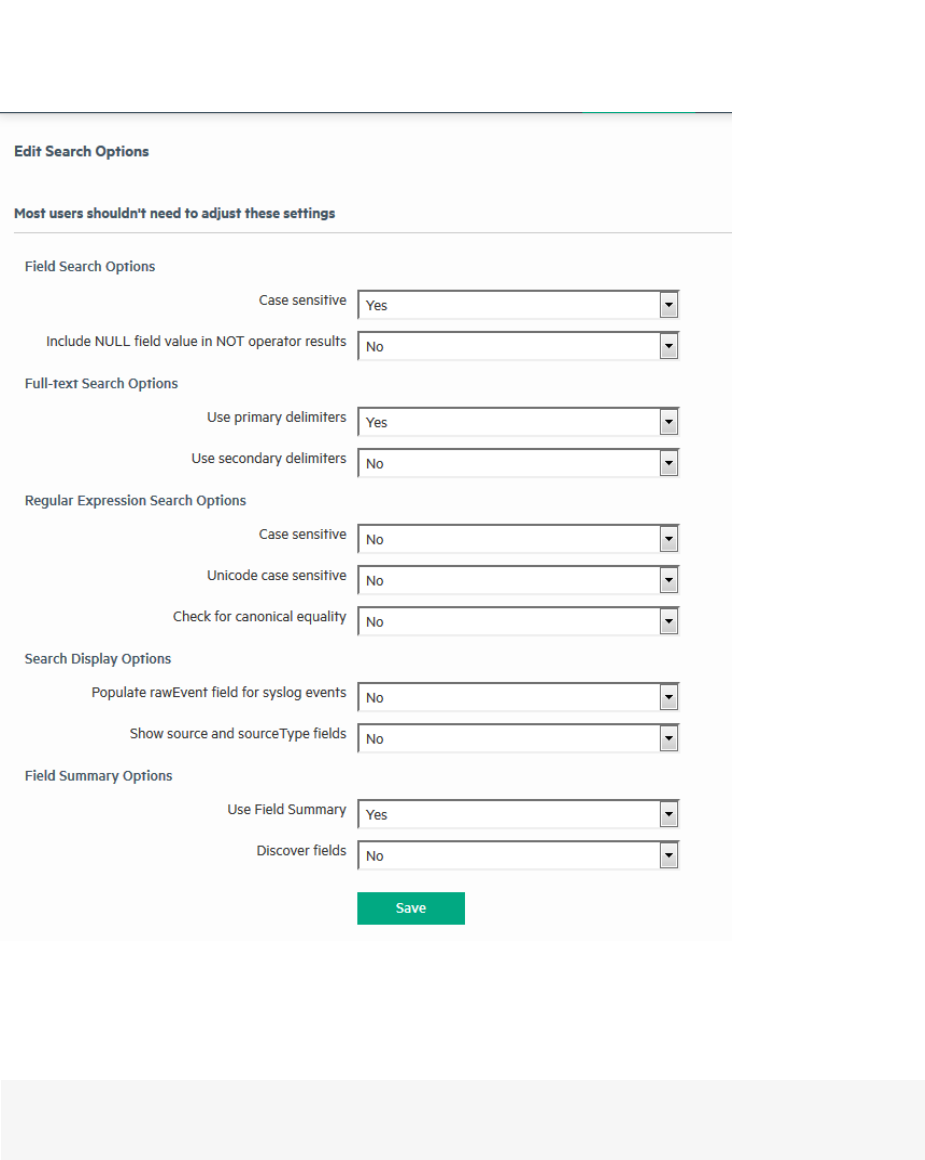Select the Field Summary Options heading

point(98,775)
